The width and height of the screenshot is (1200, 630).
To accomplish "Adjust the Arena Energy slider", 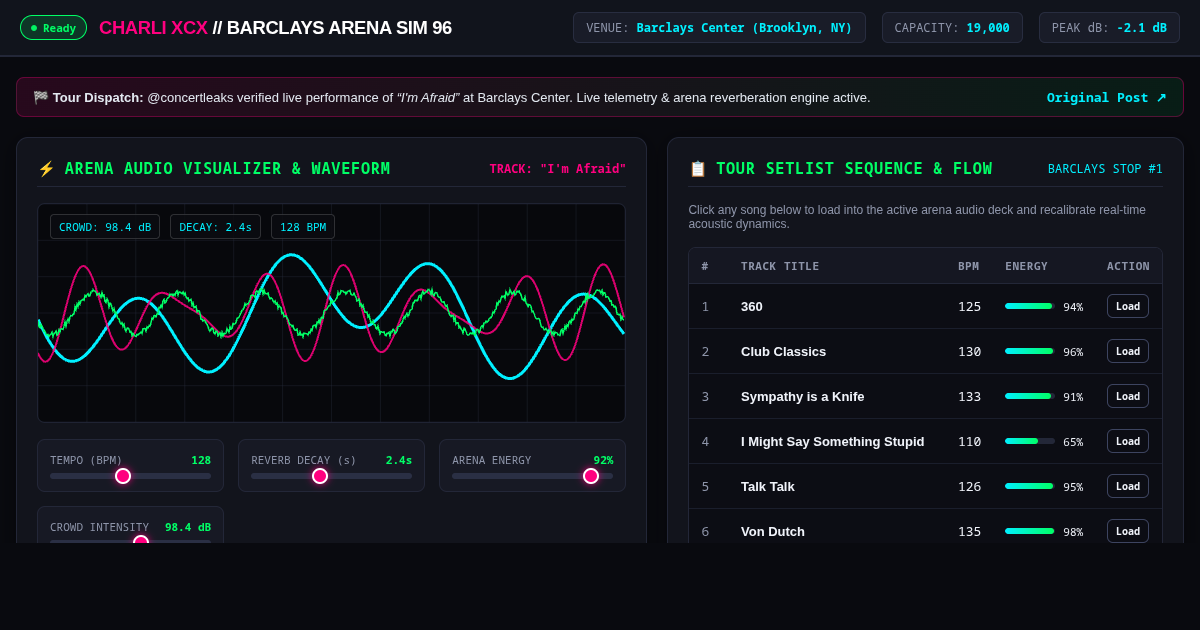I will 533,476.
